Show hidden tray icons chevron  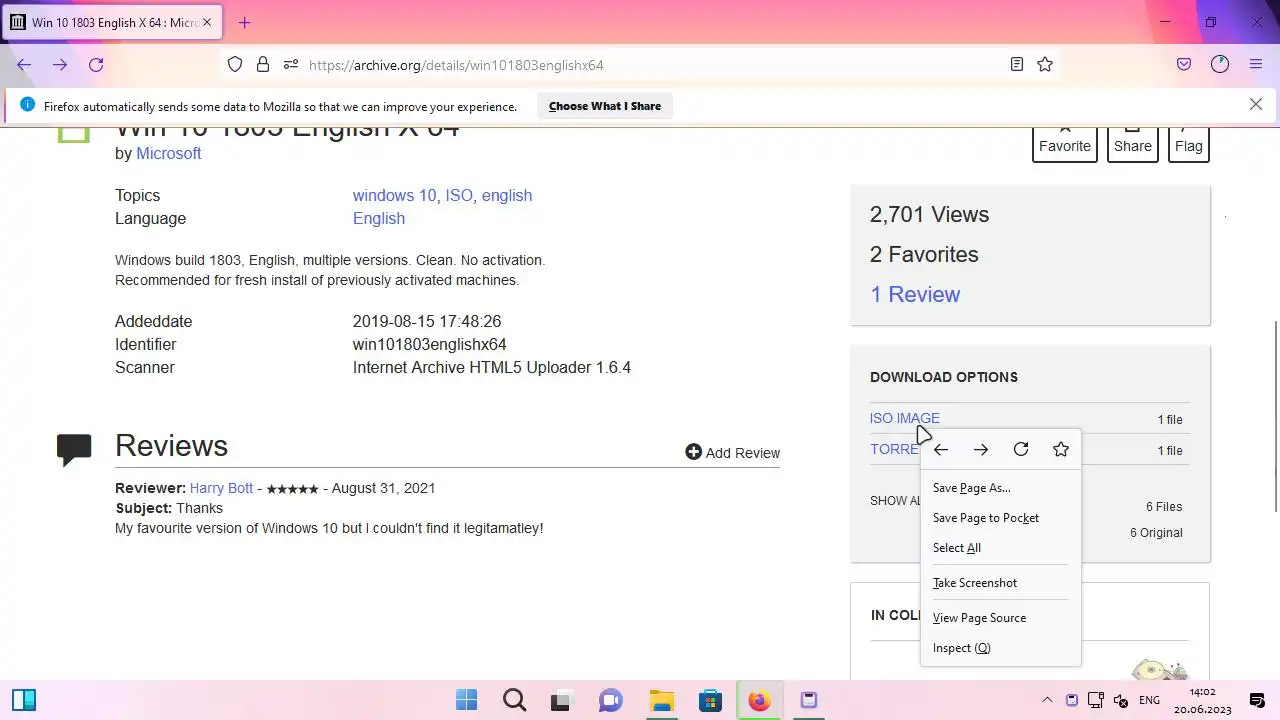click(x=1047, y=700)
